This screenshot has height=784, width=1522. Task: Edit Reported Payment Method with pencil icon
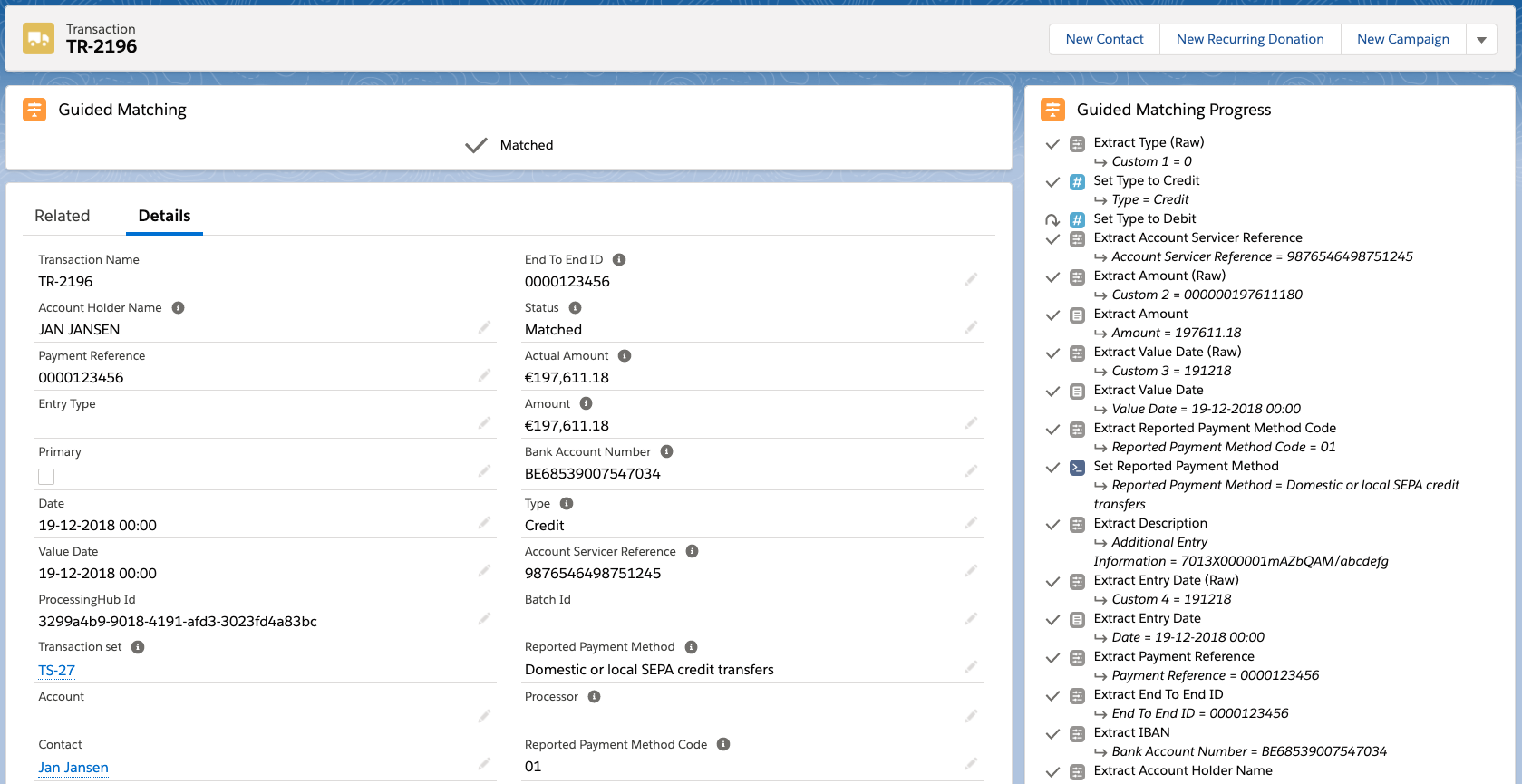click(971, 667)
